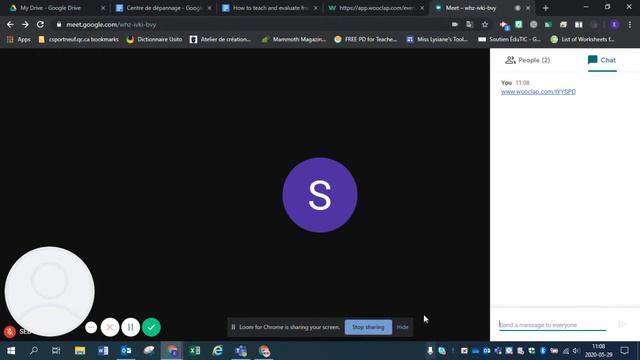Click the muted microphone indicator icon
Image resolution: width=640 pixels, height=360 pixels.
coord(10,331)
